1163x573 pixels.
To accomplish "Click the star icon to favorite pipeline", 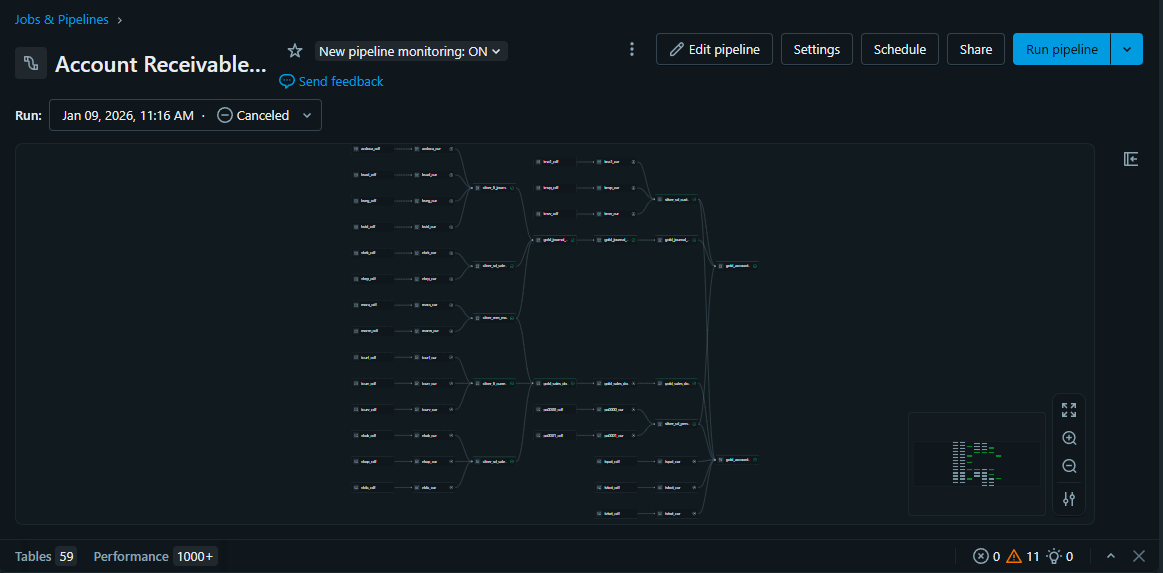I will 295,51.
